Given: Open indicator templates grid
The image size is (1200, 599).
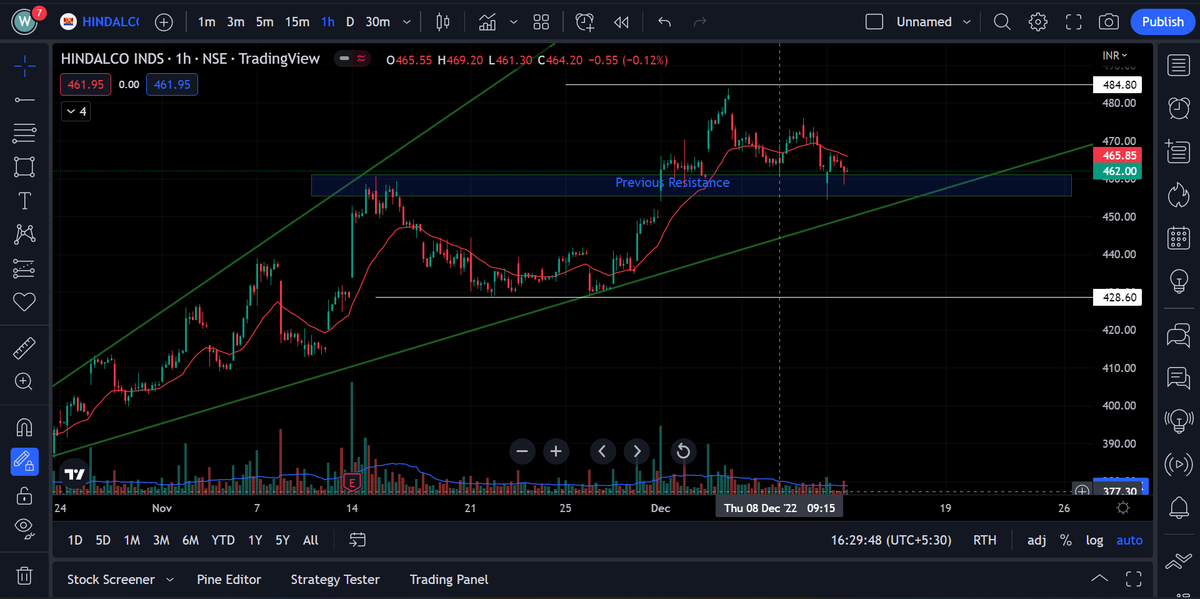Looking at the screenshot, I should (541, 22).
